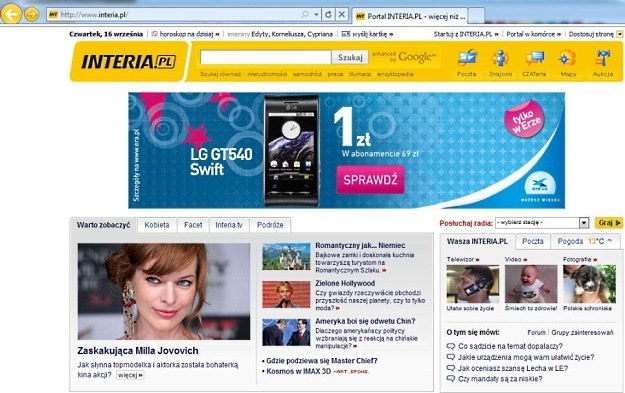Go back with the browser back arrow
The width and height of the screenshot is (625, 393).
(x=11, y=14)
